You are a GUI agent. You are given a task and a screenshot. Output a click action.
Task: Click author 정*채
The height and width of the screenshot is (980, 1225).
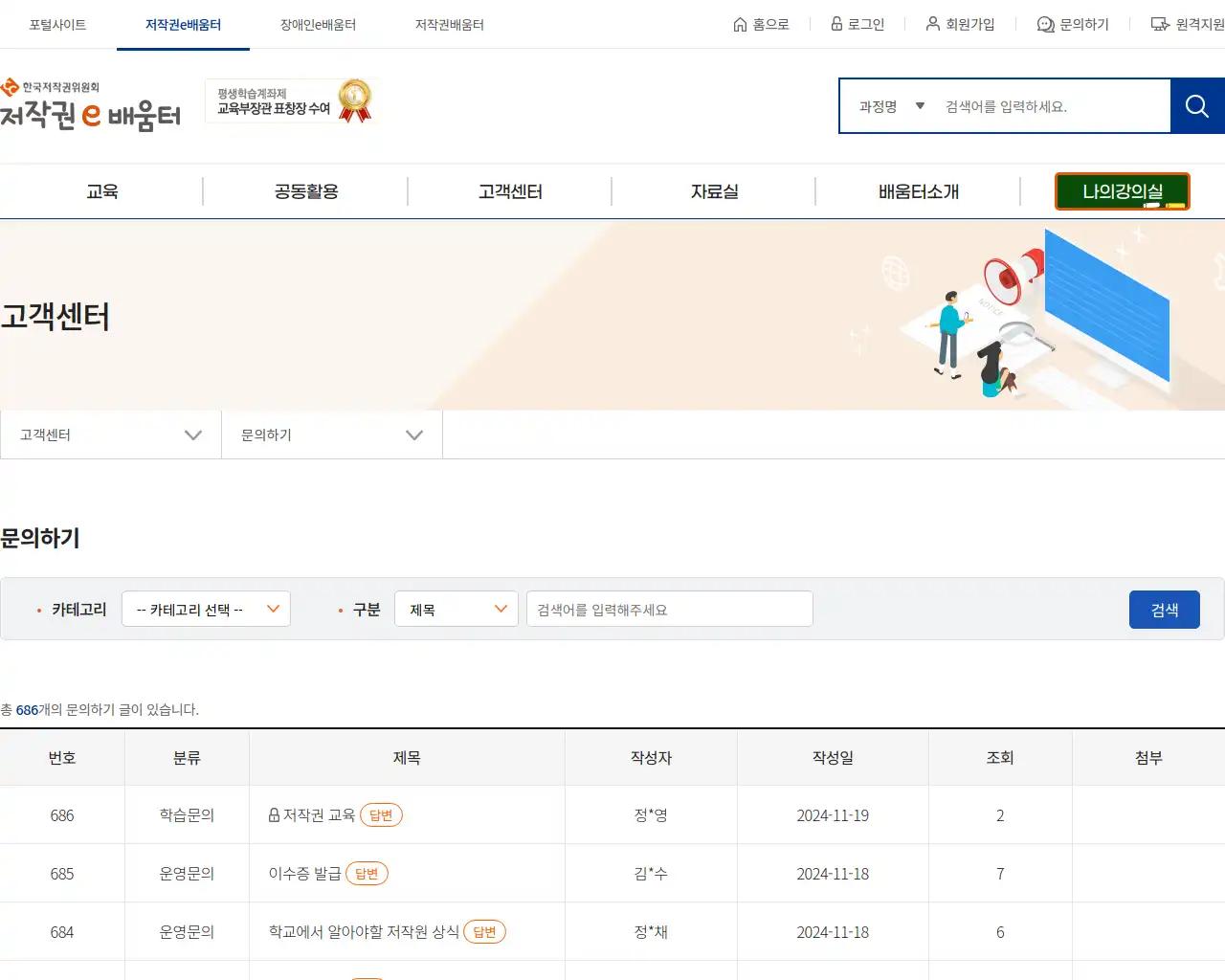[651, 932]
